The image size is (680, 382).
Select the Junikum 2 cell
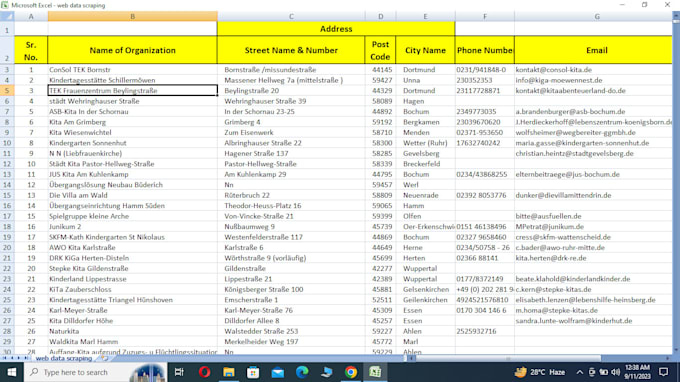[x=132, y=226]
